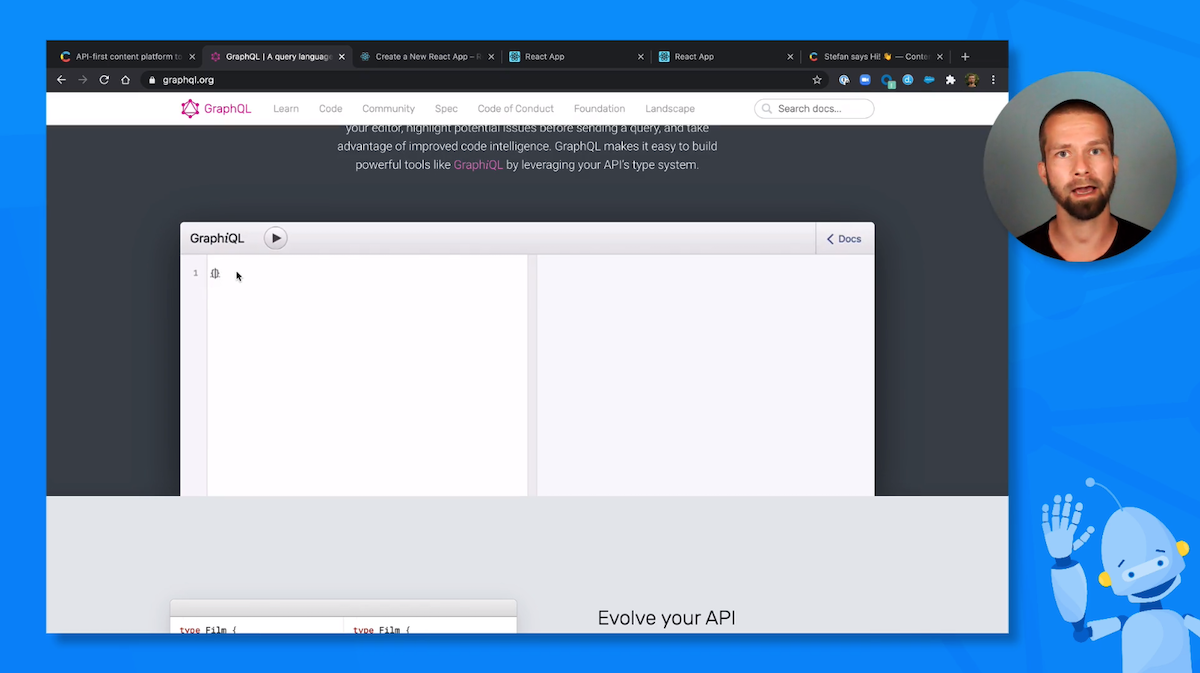Go to the Community page
Viewport: 1200px width, 673px height.
(x=388, y=109)
